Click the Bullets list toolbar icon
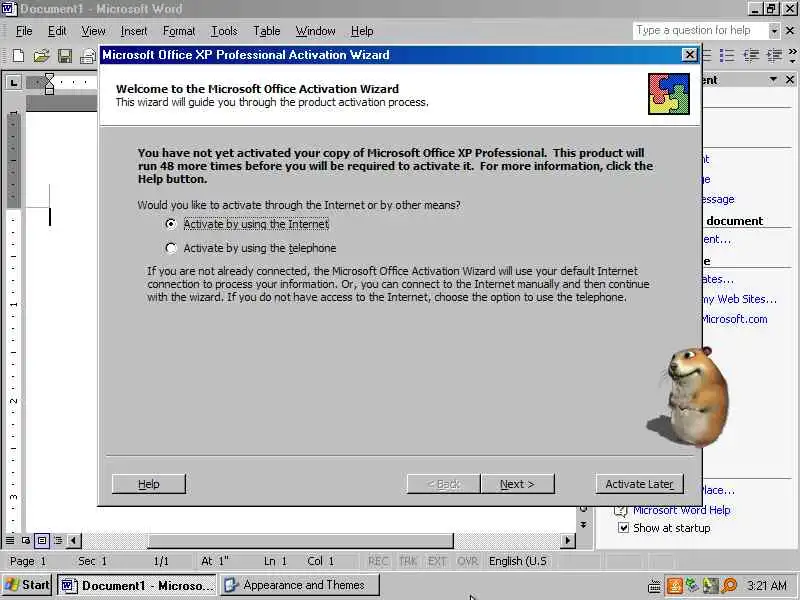The height and width of the screenshot is (600, 800). [x=727, y=55]
